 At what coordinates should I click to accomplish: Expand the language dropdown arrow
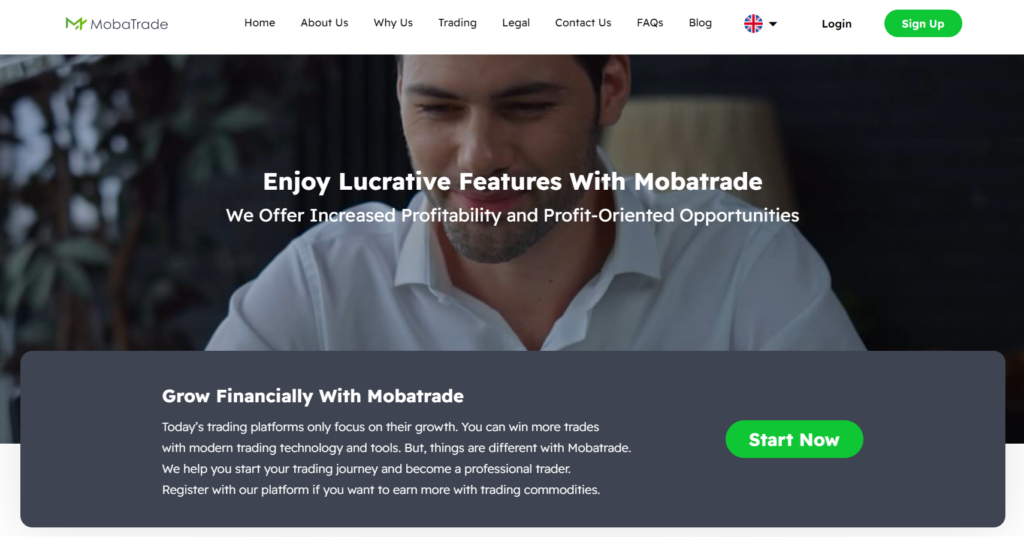(x=773, y=24)
